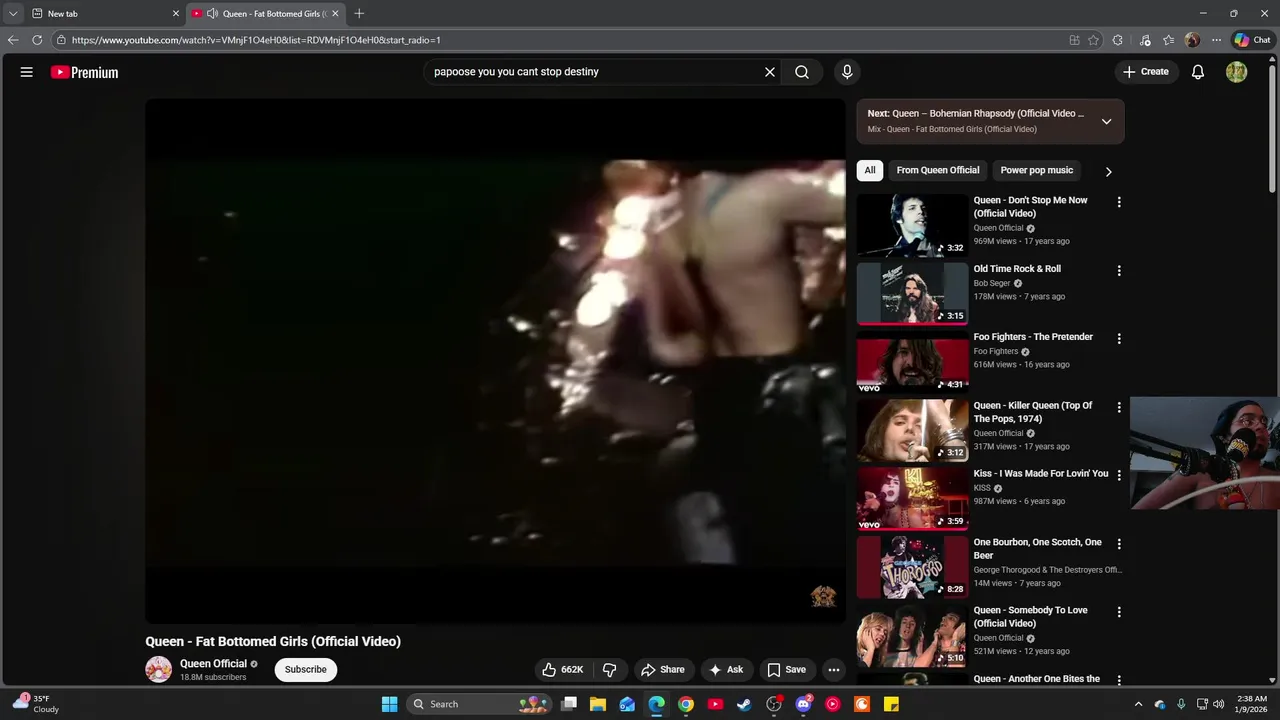
Task: Go to YouTube Premium home logo
Action: click(x=85, y=72)
